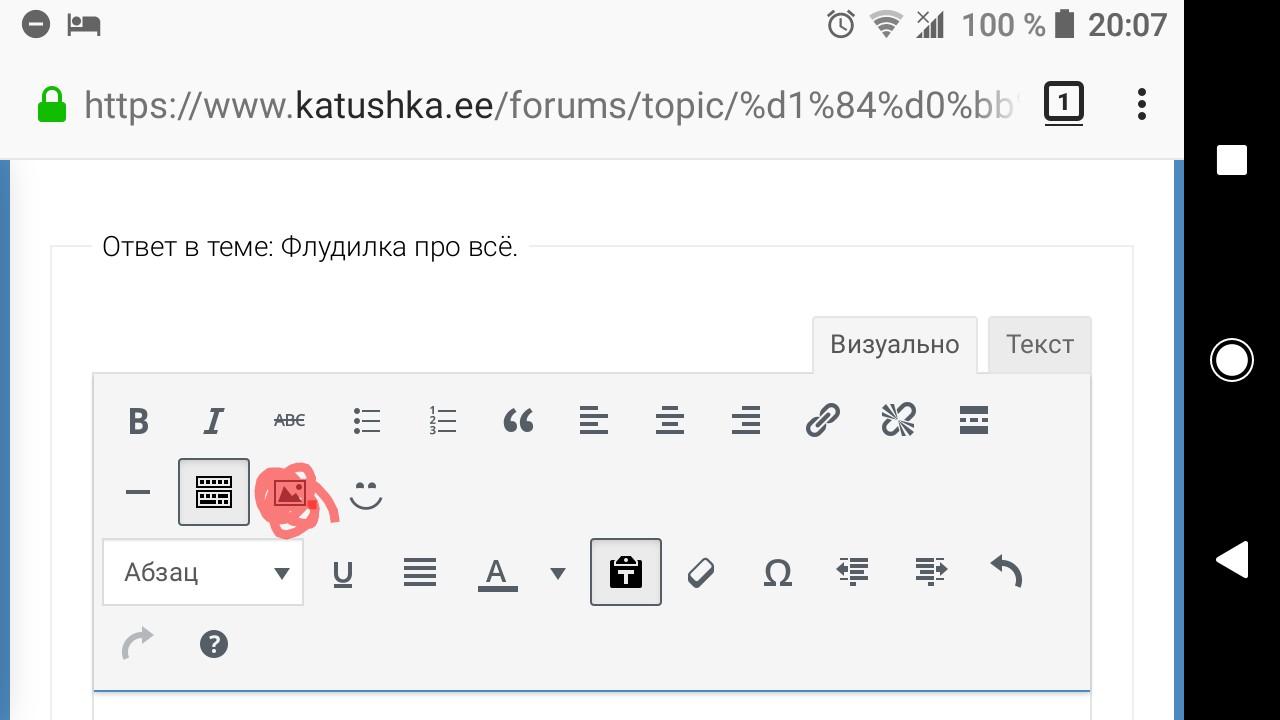1280x720 pixels.
Task: Click the insert image icon
Action: [291, 494]
